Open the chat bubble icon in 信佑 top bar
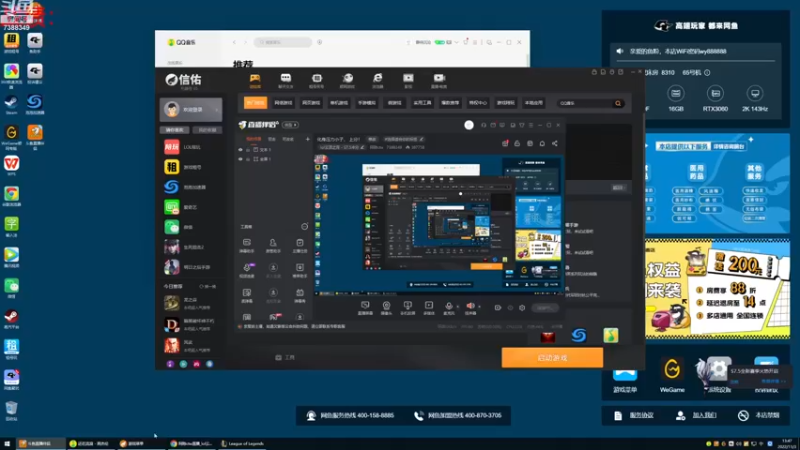 pos(286,80)
